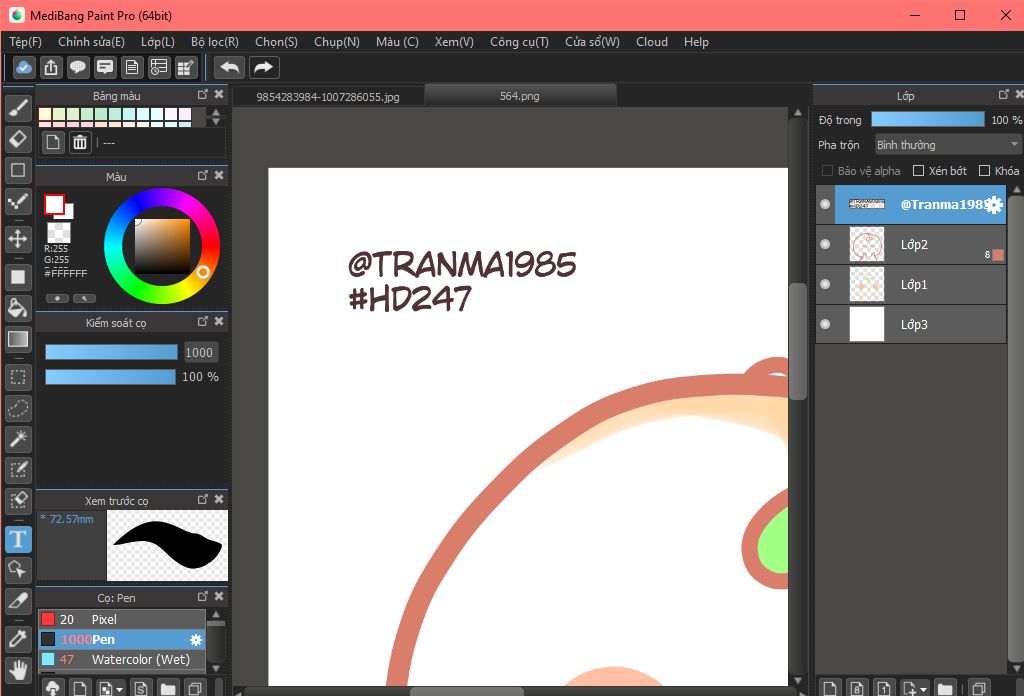This screenshot has height=696, width=1024.
Task: Click the add folder icon in layer panel
Action: point(944,688)
